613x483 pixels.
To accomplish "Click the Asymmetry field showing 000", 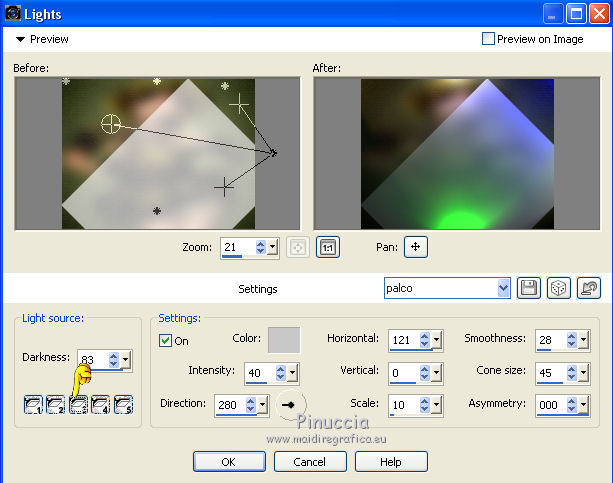I will (x=552, y=405).
